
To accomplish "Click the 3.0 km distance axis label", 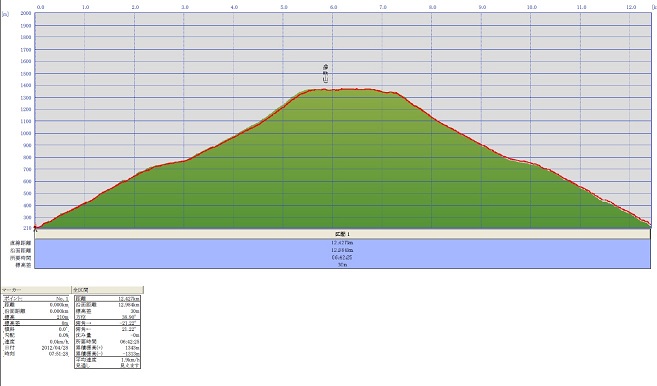I will coord(185,7).
